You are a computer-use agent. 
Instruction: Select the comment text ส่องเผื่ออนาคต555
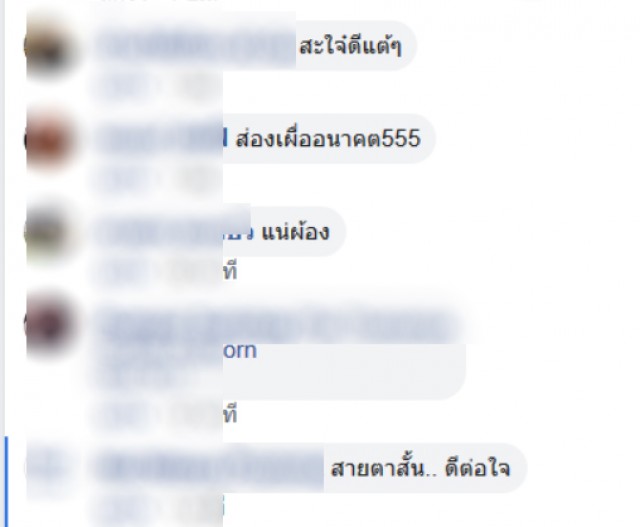coord(328,139)
